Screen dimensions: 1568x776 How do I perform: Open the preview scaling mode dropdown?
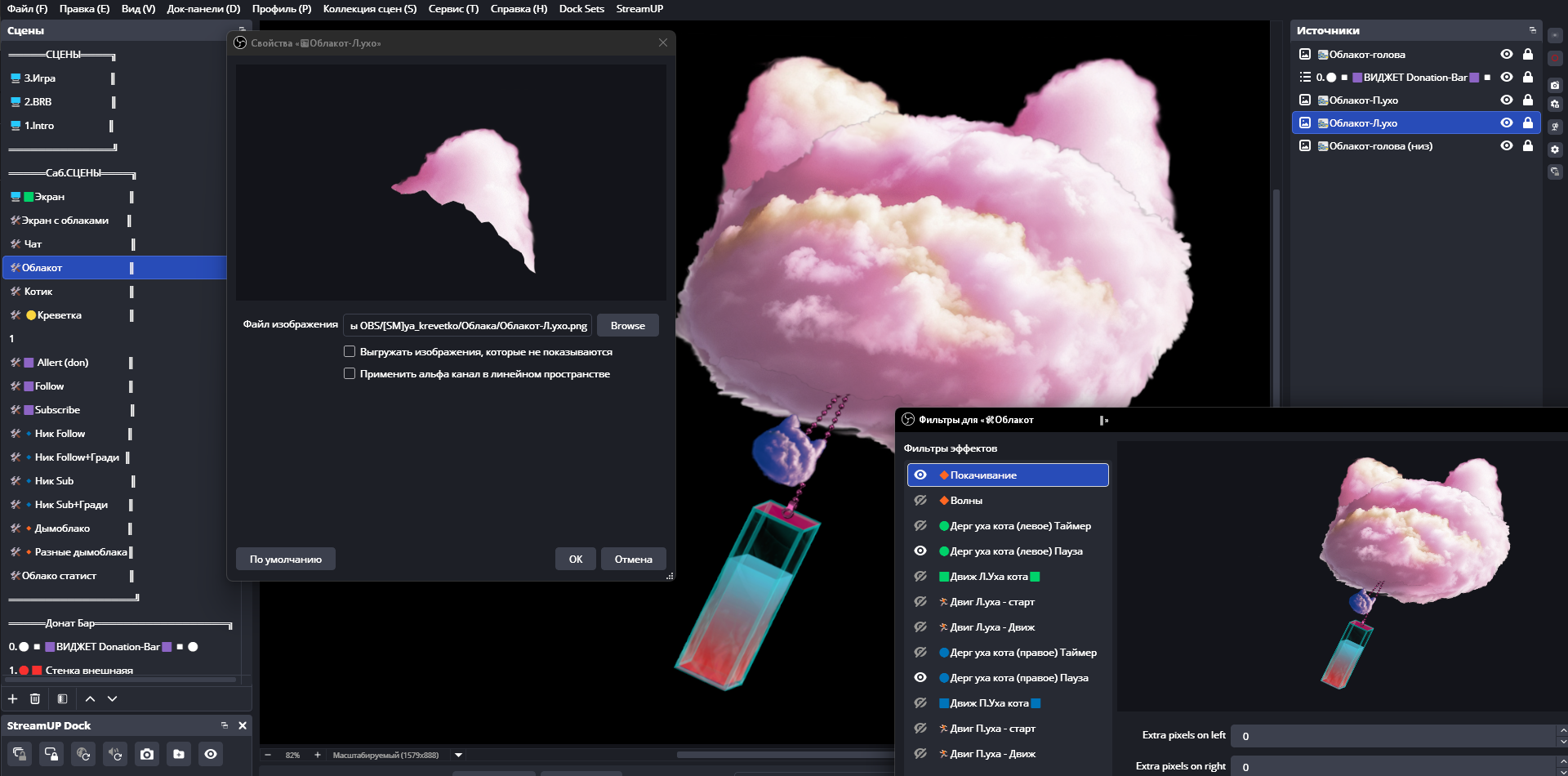(458, 755)
